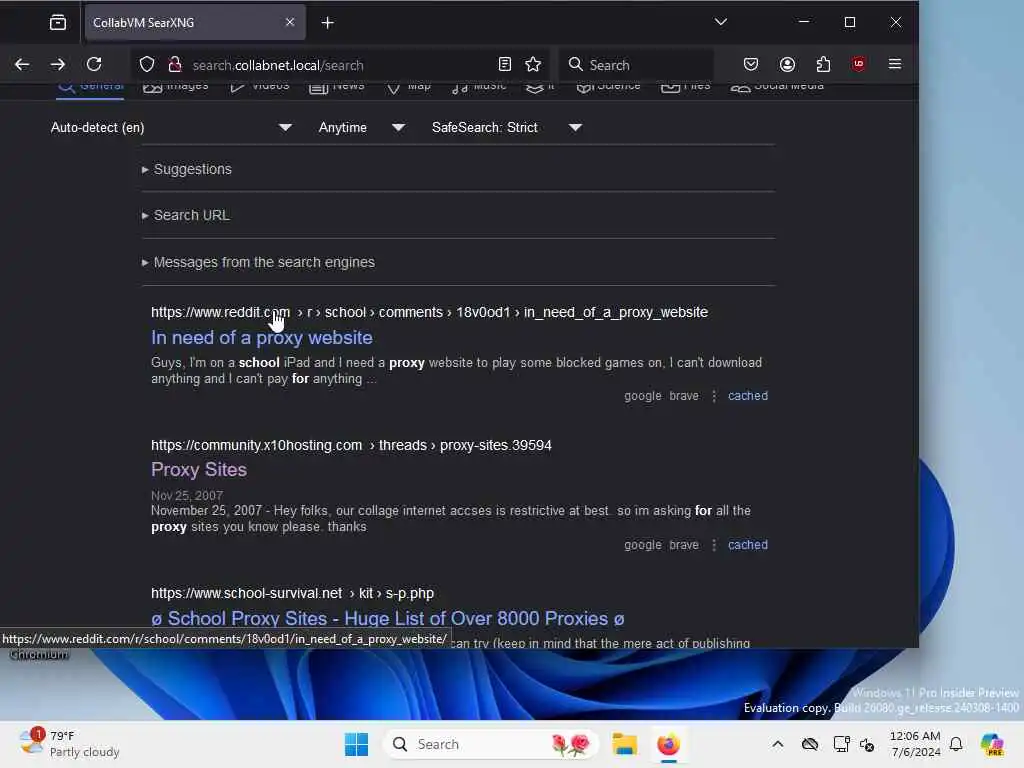Open Firefox View icon
1024x768 pixels.
(58, 23)
